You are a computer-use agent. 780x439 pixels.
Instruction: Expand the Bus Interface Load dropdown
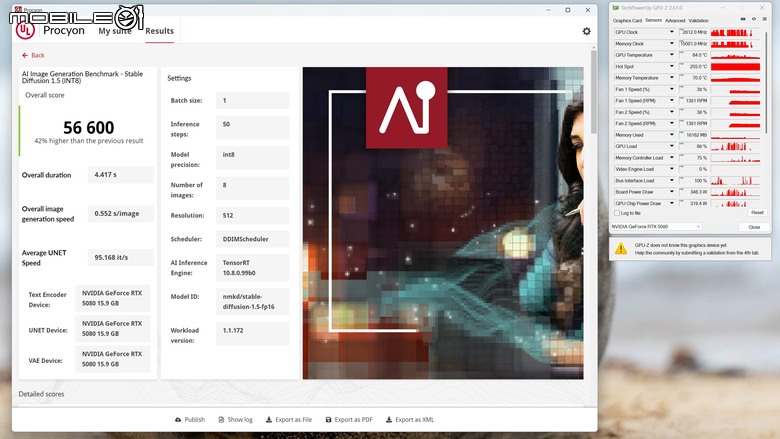point(672,181)
